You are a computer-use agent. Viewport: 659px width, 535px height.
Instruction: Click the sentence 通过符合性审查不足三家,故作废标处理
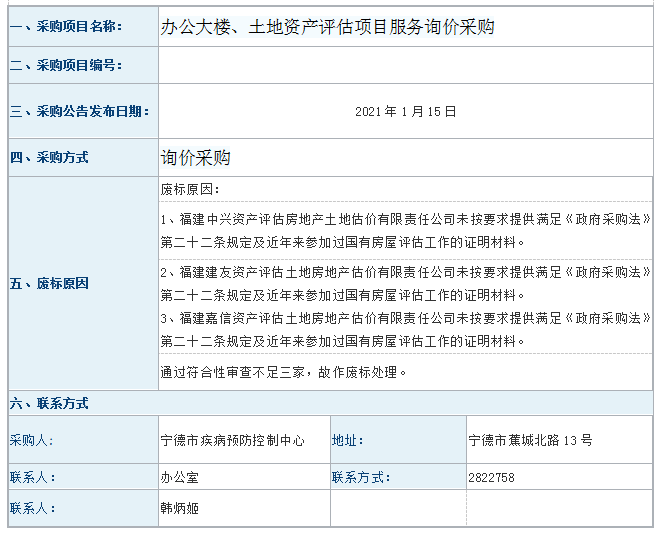(283, 372)
